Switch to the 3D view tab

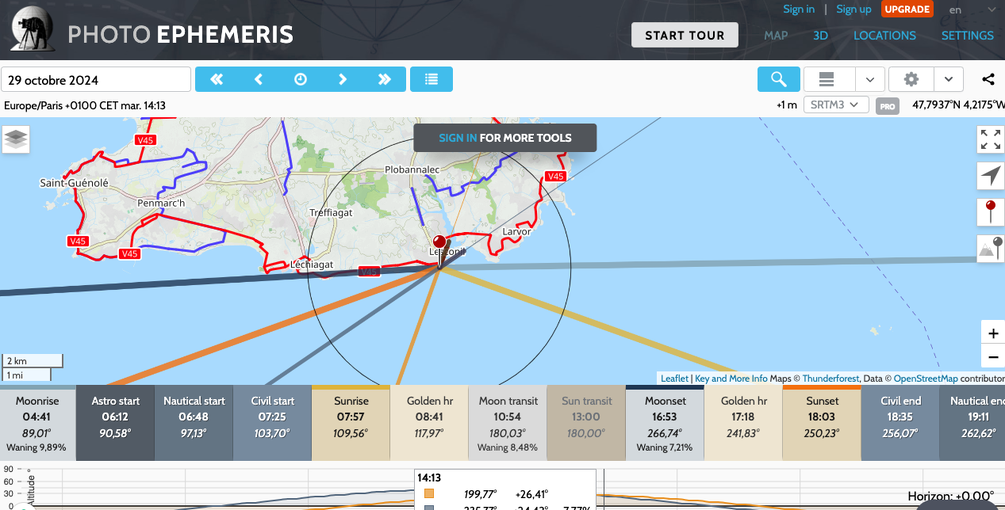820,36
